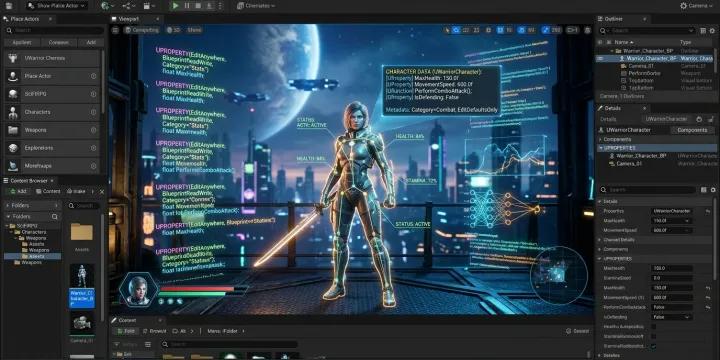
Task: Select the Place Actor pawn icon
Action: tap(13, 76)
